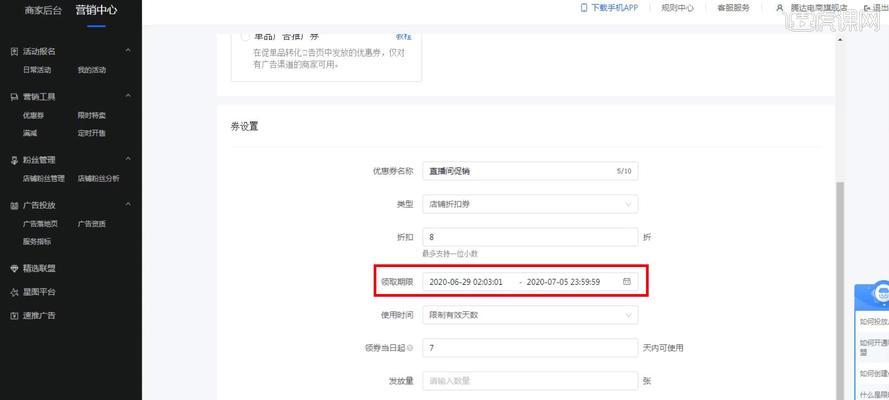Switch to 商家后台 tab

[x=43, y=10]
